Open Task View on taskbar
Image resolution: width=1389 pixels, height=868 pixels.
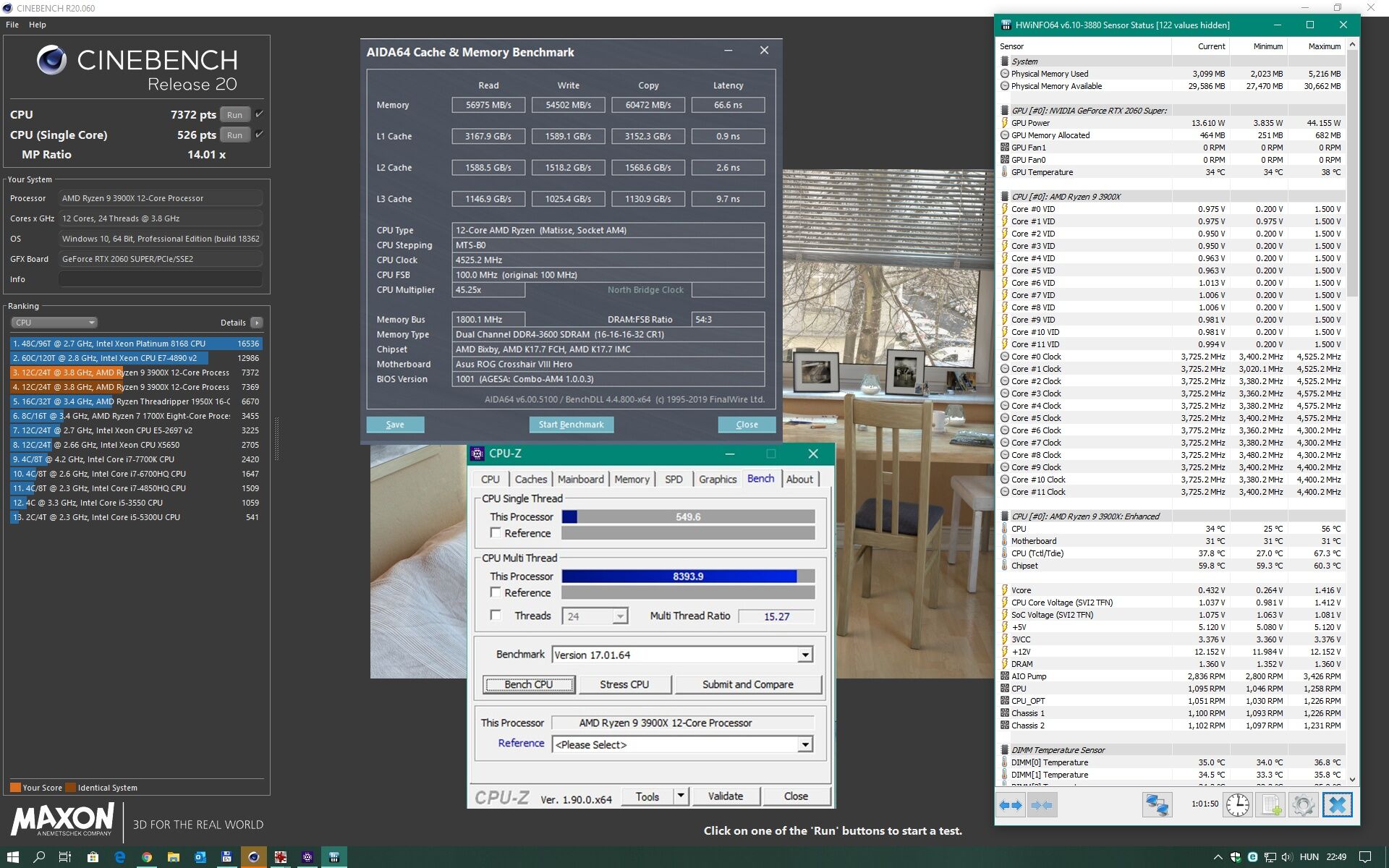click(x=65, y=857)
